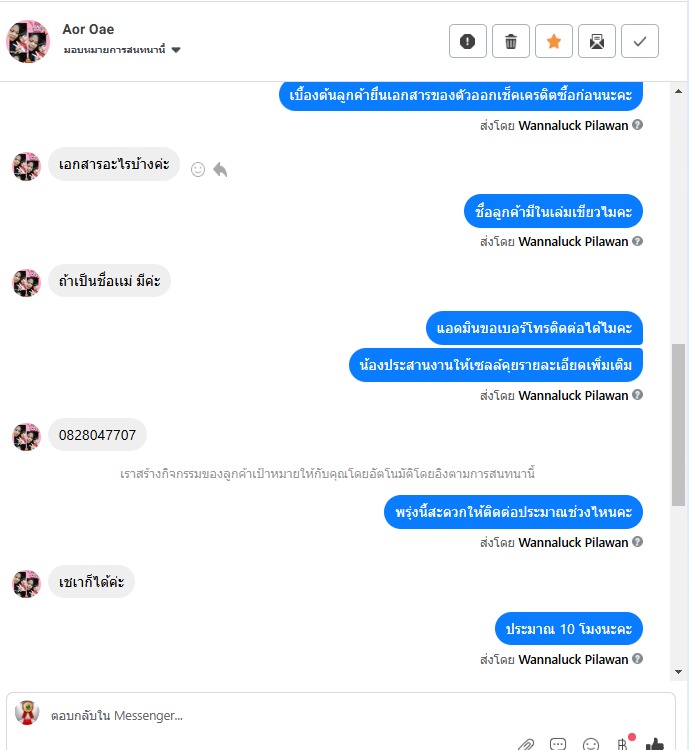
Task: Send a thumbs up like
Action: tap(655, 744)
